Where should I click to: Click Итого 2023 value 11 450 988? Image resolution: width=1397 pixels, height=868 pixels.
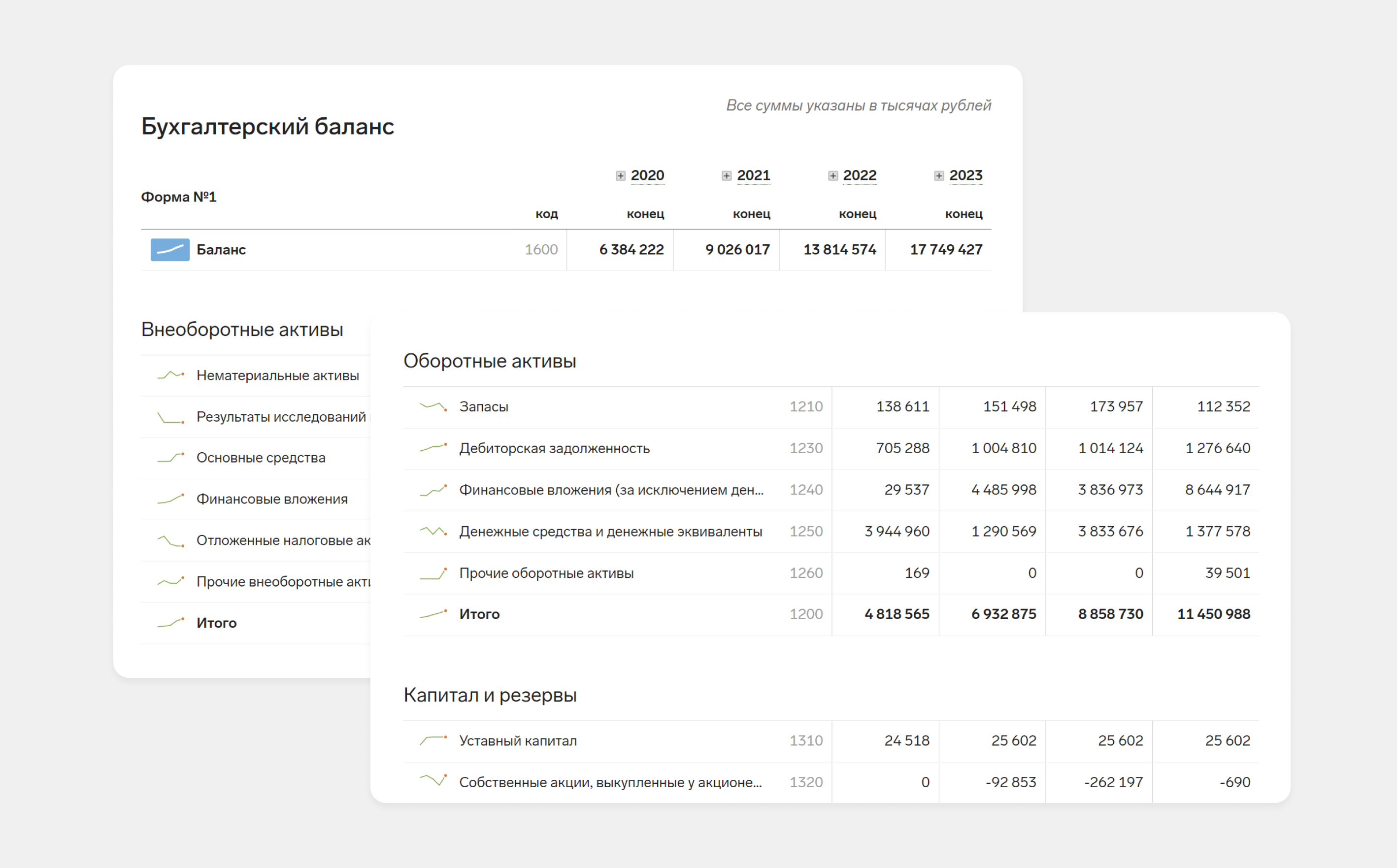pyautogui.click(x=1214, y=614)
